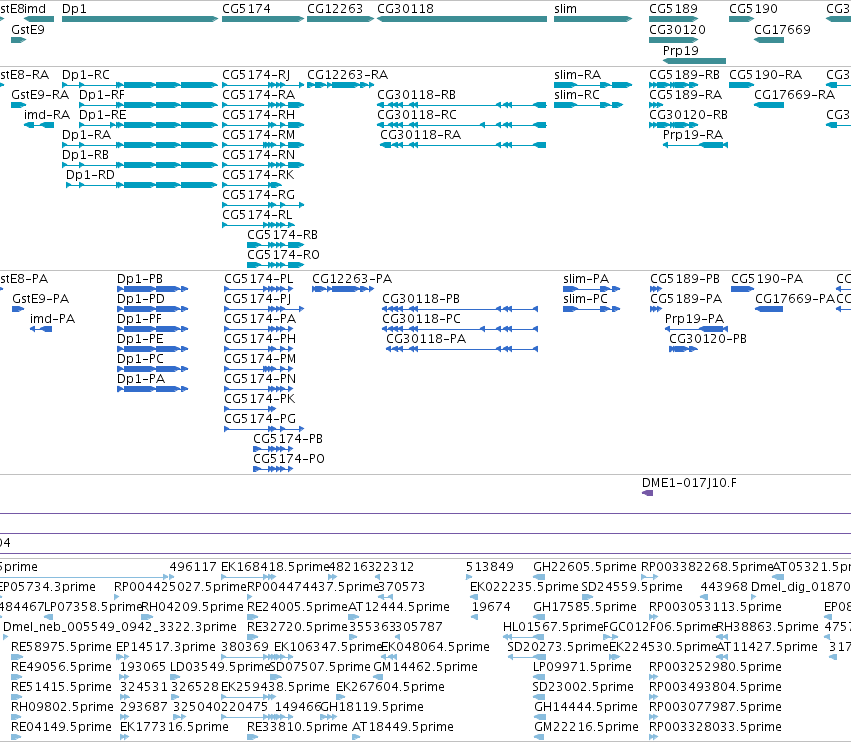This screenshot has width=851, height=742.
Task: Select transcript GstE9-RA
Action: pos(18,105)
